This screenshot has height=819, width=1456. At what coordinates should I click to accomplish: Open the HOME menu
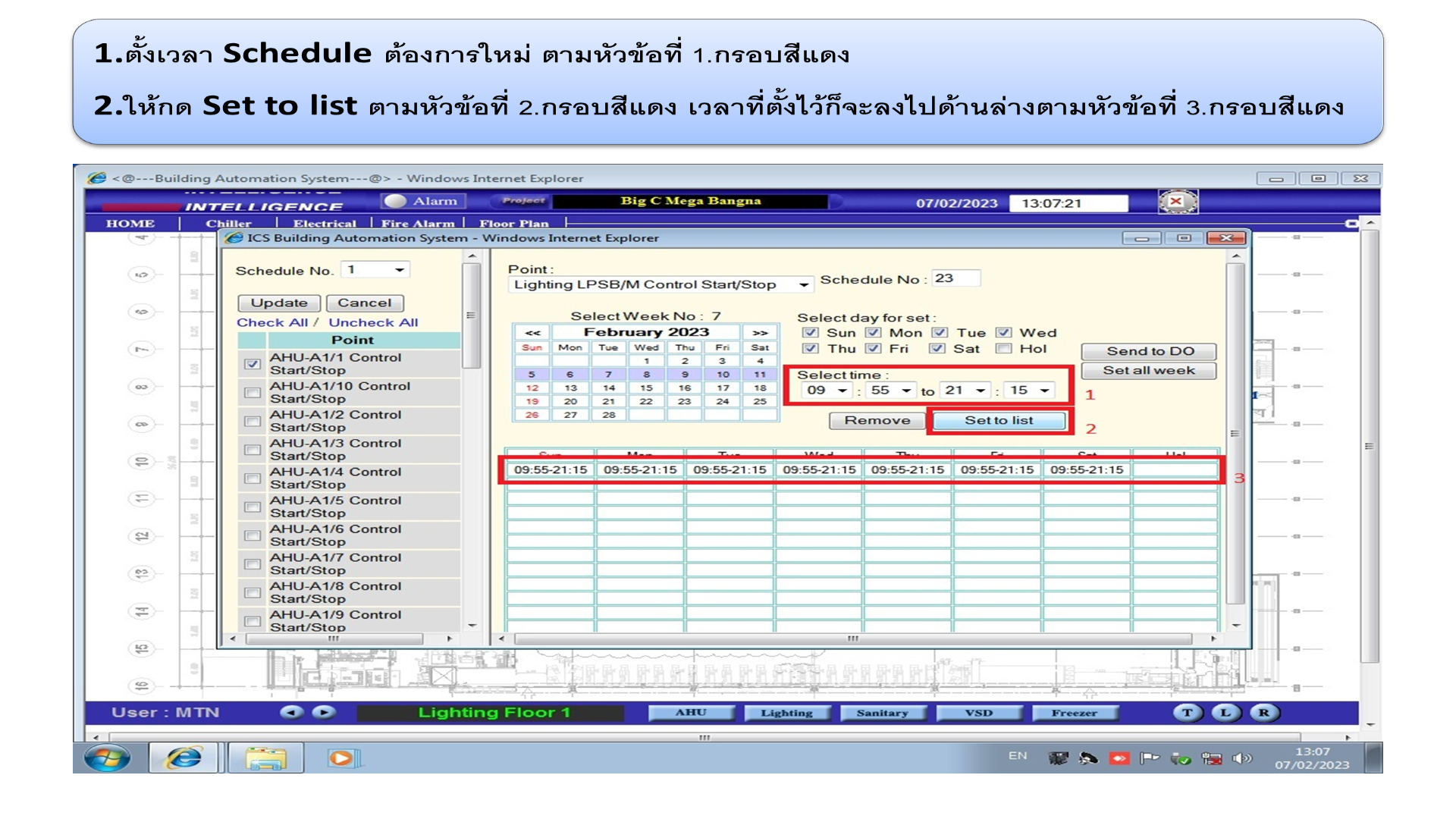(x=130, y=223)
